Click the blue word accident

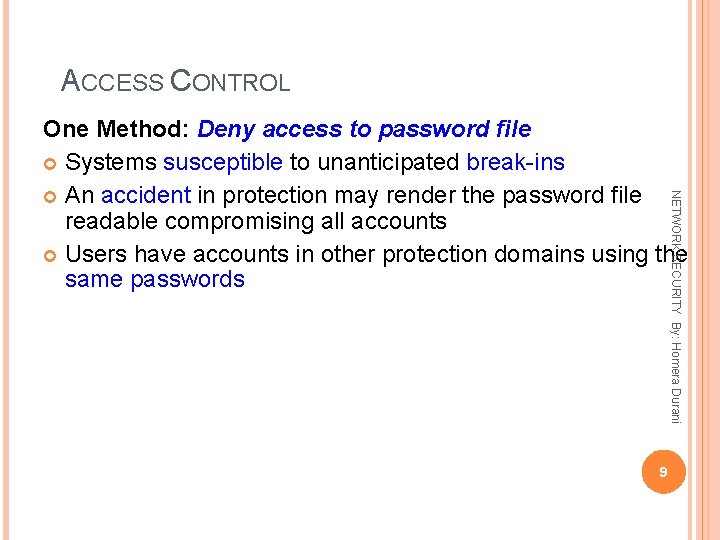[146, 195]
